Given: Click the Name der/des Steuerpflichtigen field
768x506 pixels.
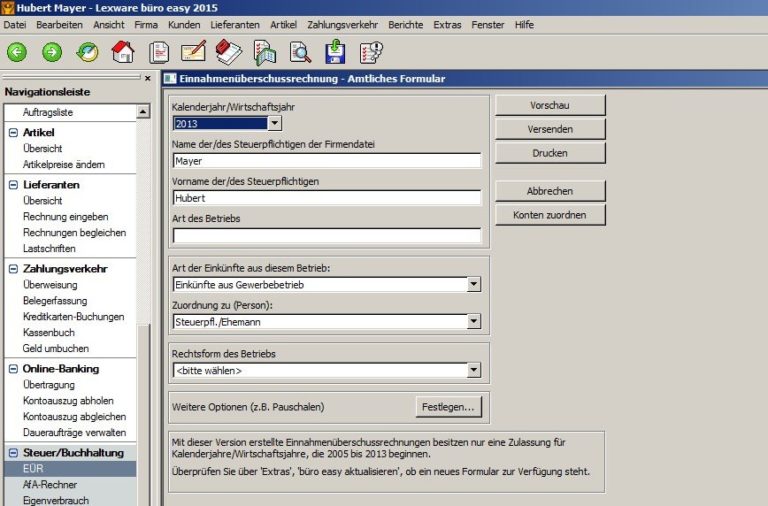Looking at the screenshot, I should coord(327,161).
